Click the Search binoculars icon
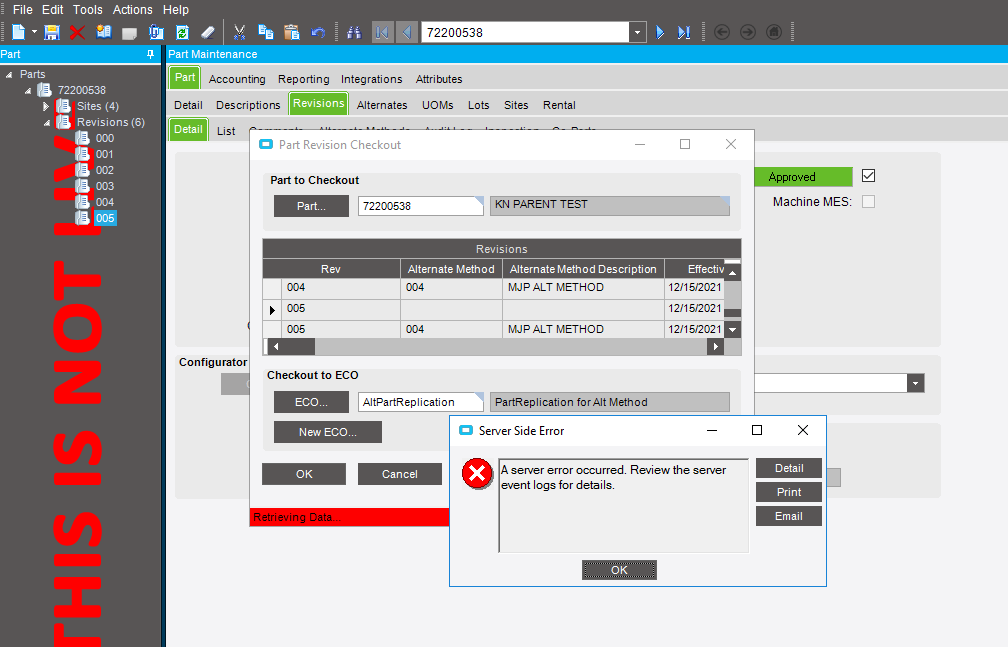Screen dimensions: 1008x647 [x=354, y=32]
